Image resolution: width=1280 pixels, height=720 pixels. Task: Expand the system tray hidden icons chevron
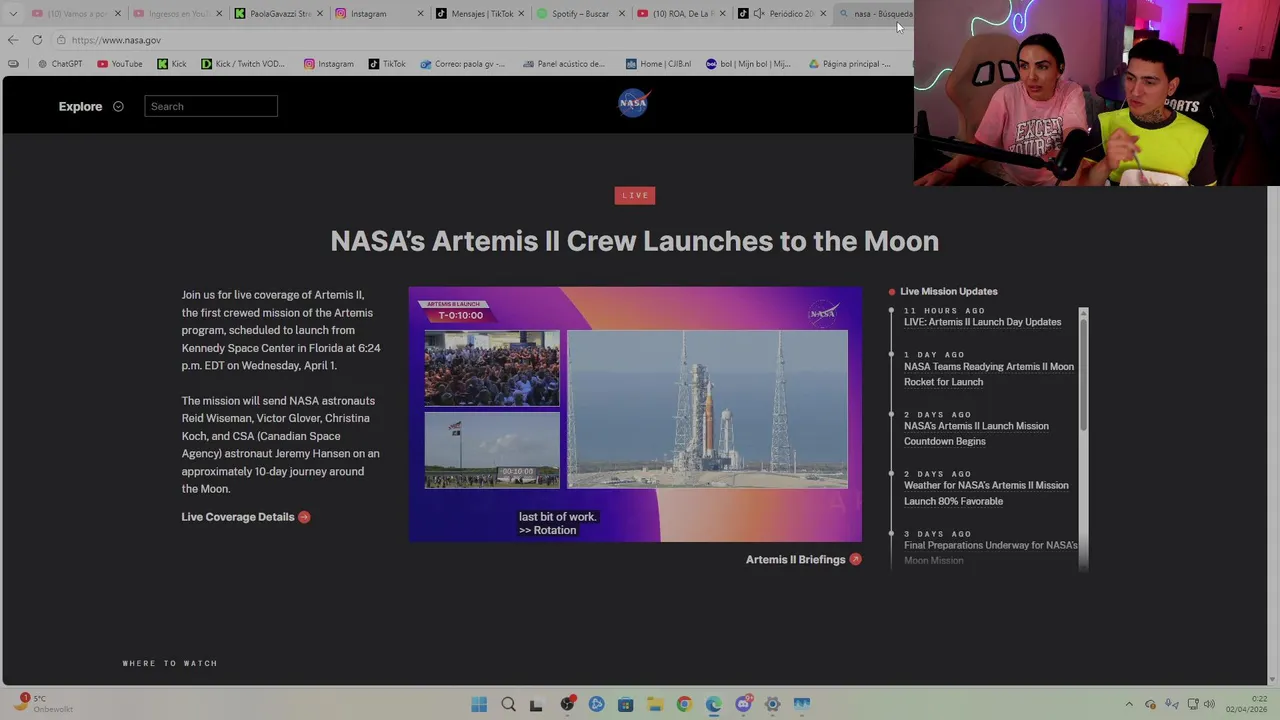pyautogui.click(x=1129, y=704)
